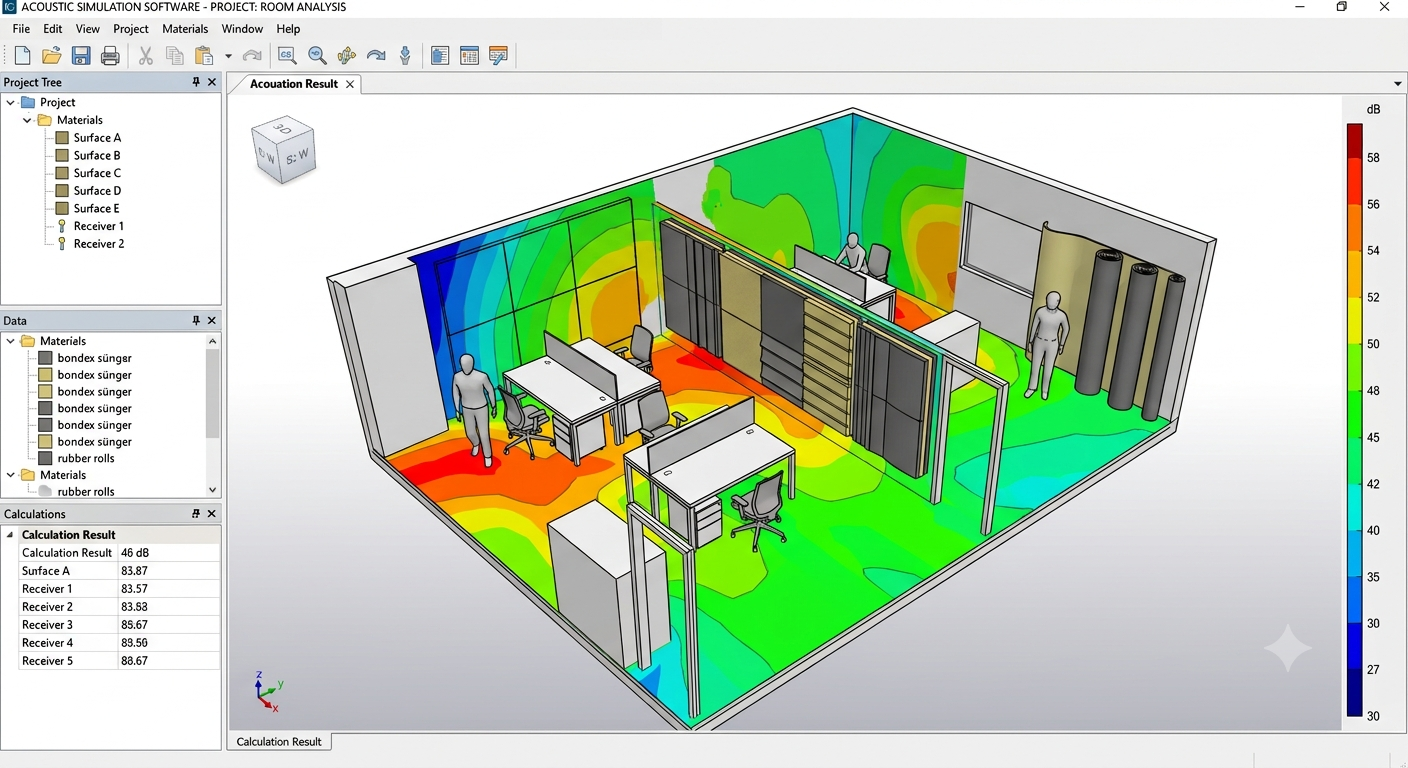Close the Calculations panel
This screenshot has width=1408, height=768.
pyautogui.click(x=212, y=513)
